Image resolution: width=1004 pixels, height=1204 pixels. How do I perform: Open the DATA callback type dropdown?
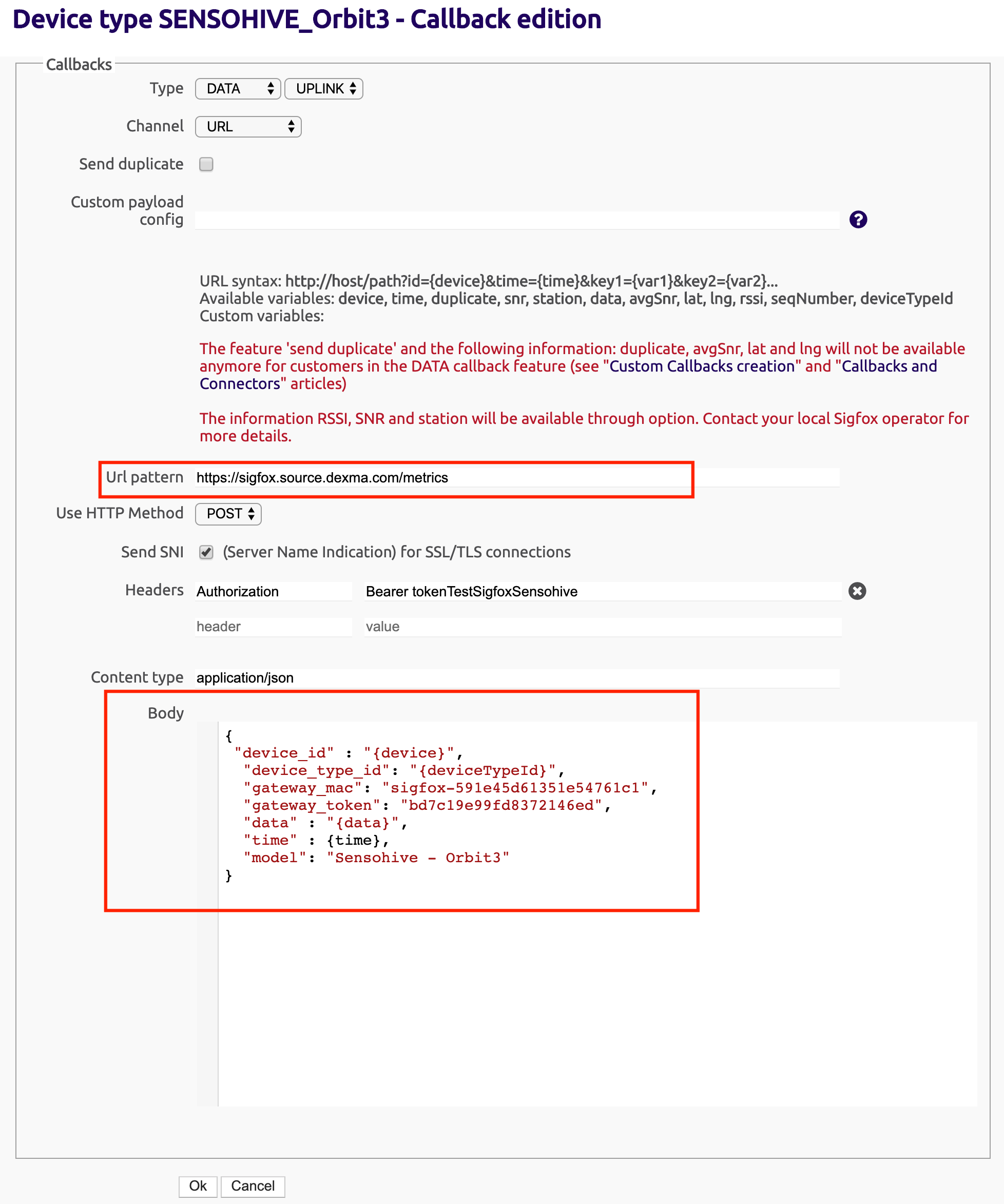click(x=238, y=89)
